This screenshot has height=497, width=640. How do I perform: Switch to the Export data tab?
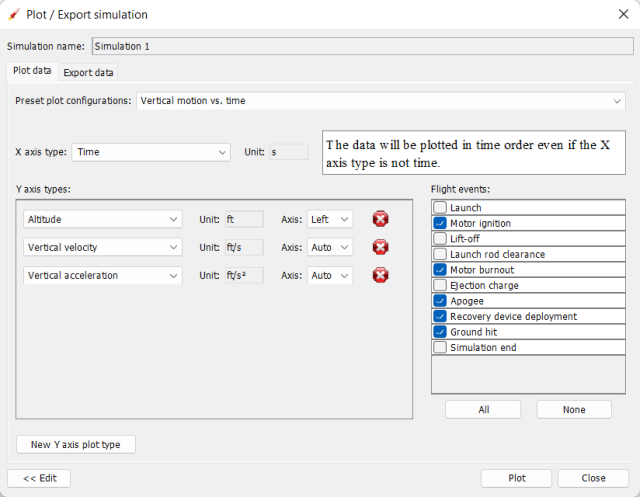pyautogui.click(x=89, y=72)
